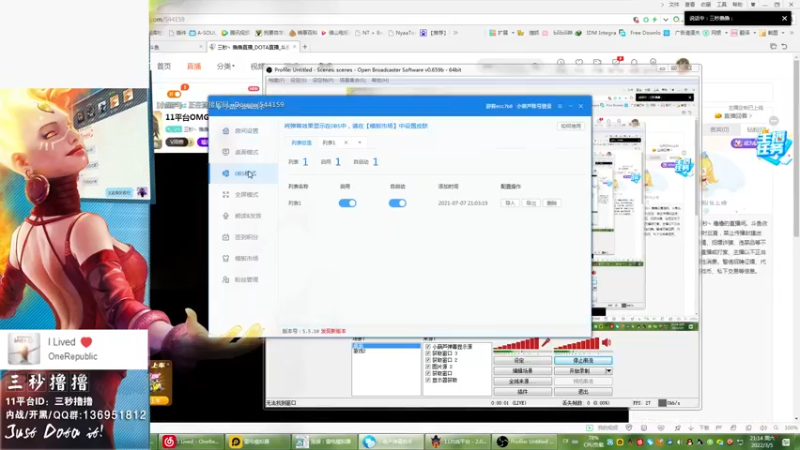Viewport: 800px width, 450px height.
Task: Adjust the desktop volume meter in OBS
Action: (577, 344)
